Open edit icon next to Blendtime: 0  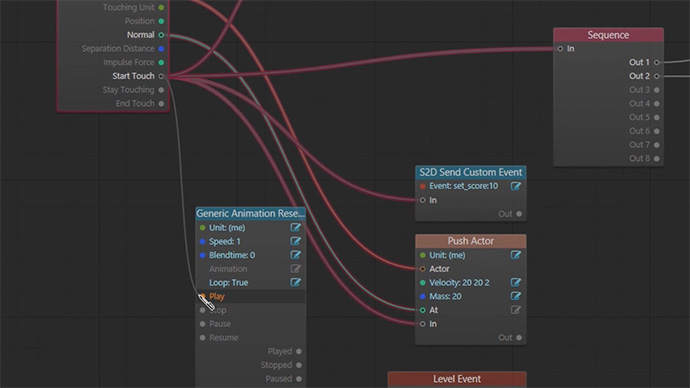(295, 255)
